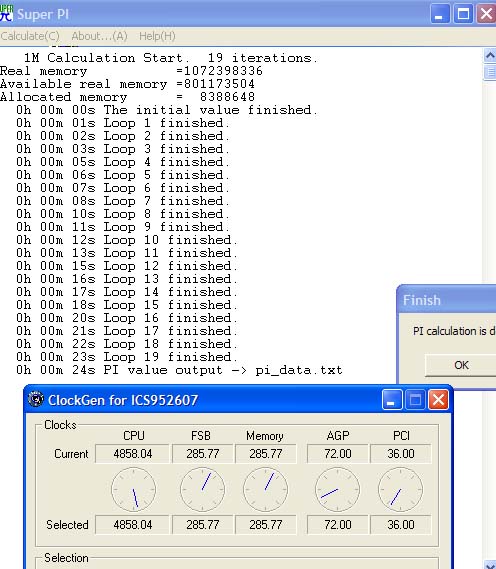Image resolution: width=496 pixels, height=569 pixels.
Task: Click the 'Available real memory =801173504' line
Action: [127, 84]
